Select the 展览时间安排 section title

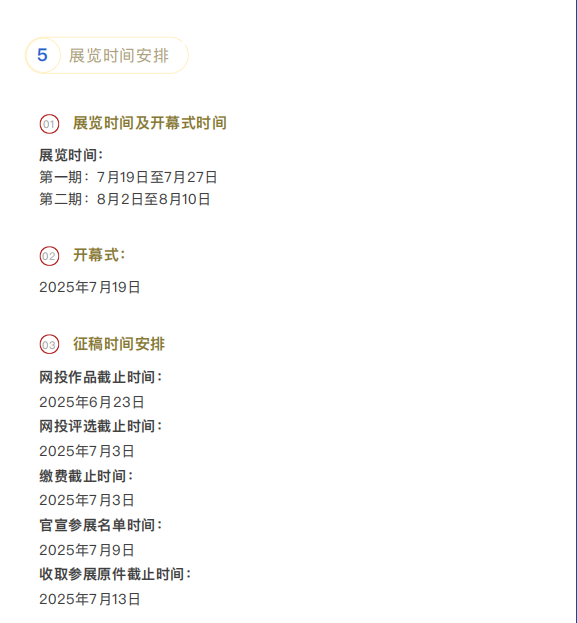119,56
